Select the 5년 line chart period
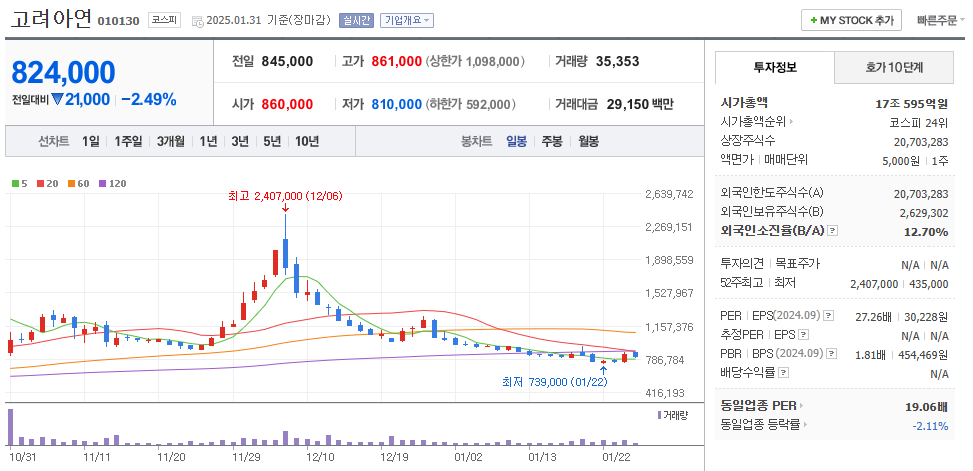973x471 pixels. 272,141
